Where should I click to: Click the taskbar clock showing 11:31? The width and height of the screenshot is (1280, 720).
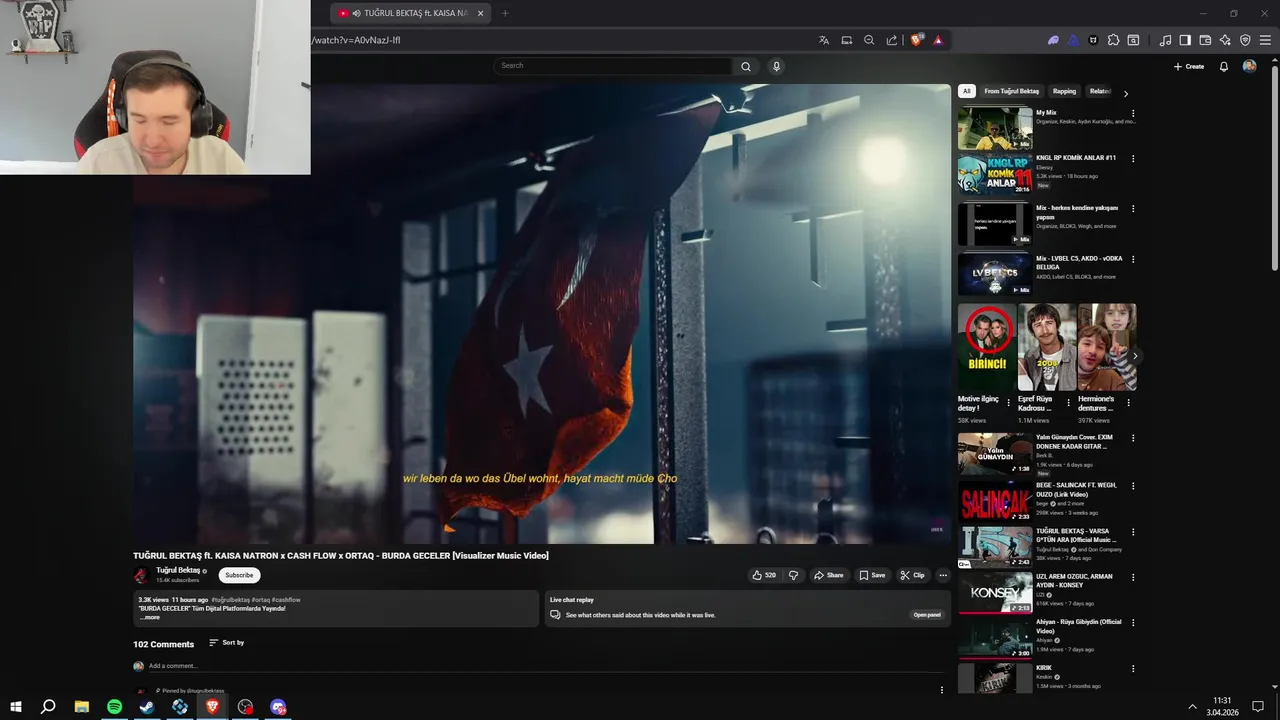tap(1222, 707)
